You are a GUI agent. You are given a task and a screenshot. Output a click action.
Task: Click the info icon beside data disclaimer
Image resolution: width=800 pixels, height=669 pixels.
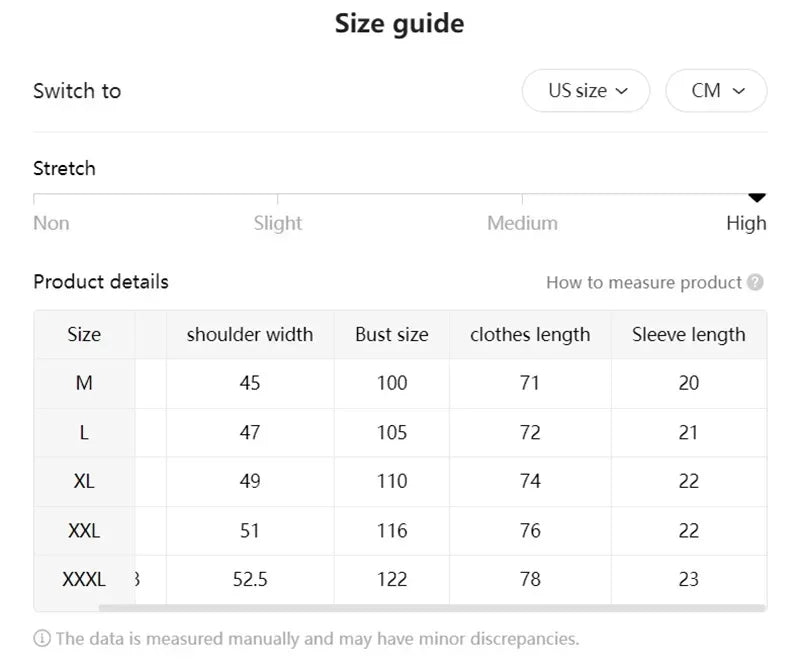(42, 638)
